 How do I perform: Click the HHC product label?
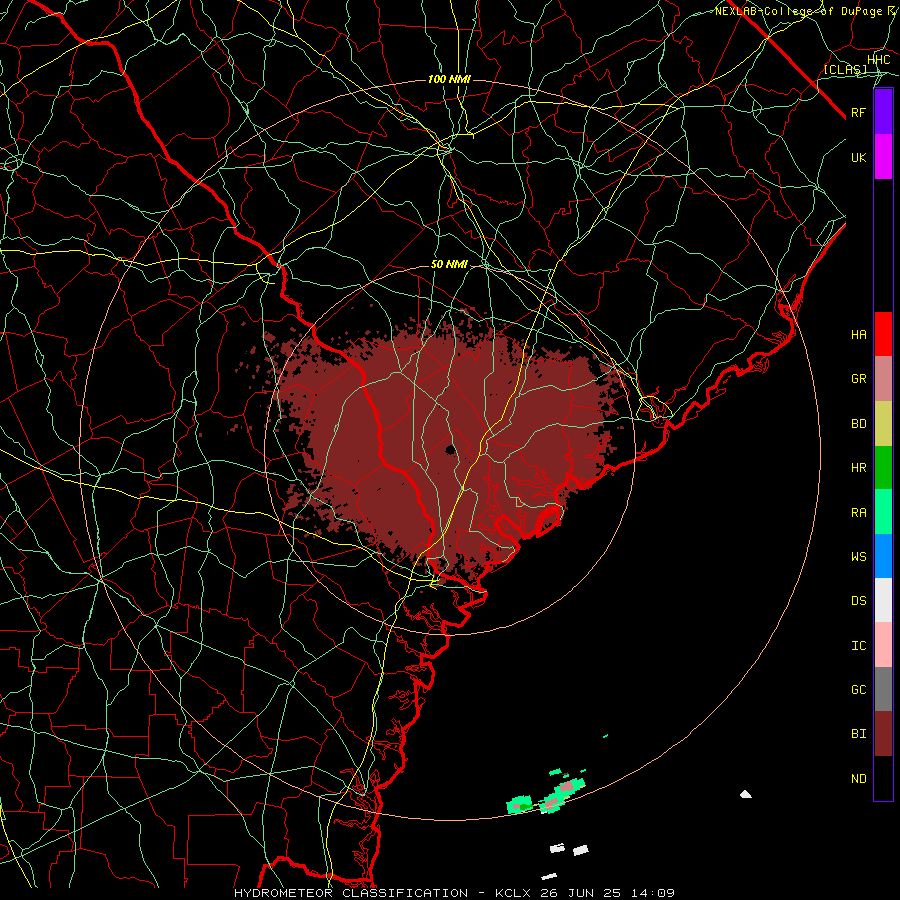(x=879, y=60)
